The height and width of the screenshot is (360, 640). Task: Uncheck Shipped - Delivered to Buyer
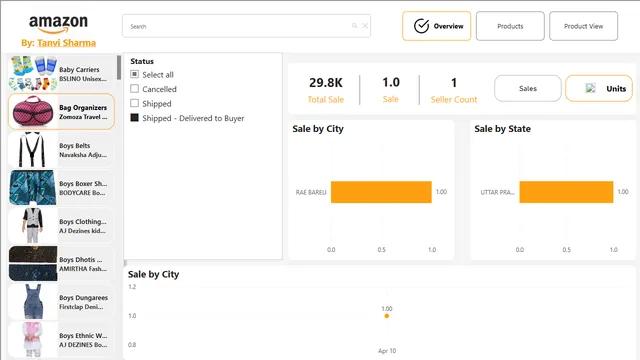point(134,118)
